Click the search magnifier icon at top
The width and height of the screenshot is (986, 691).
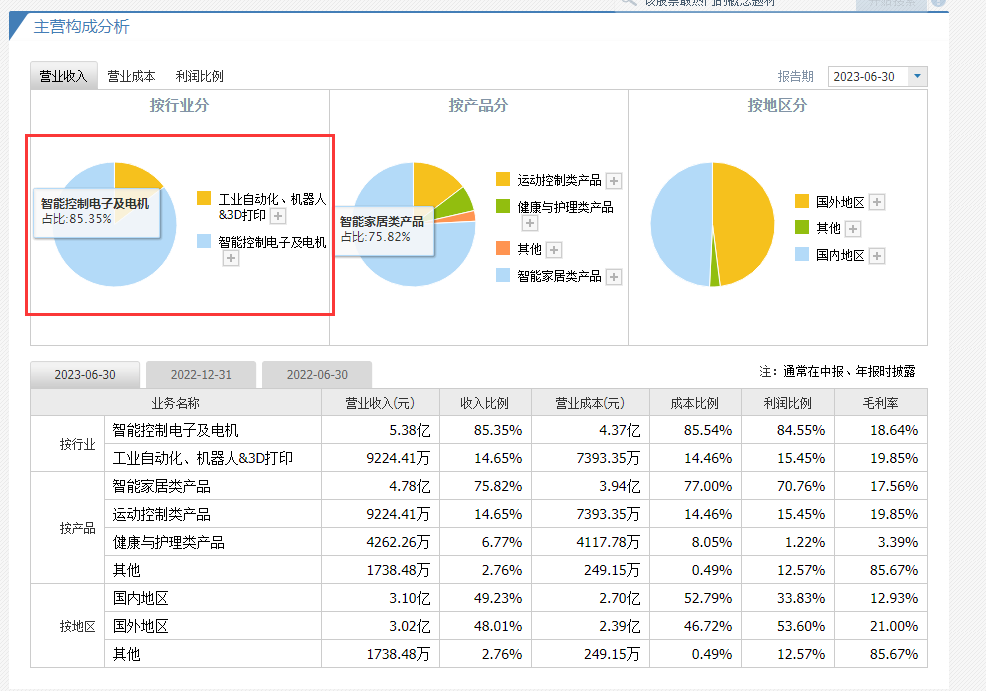click(x=627, y=2)
